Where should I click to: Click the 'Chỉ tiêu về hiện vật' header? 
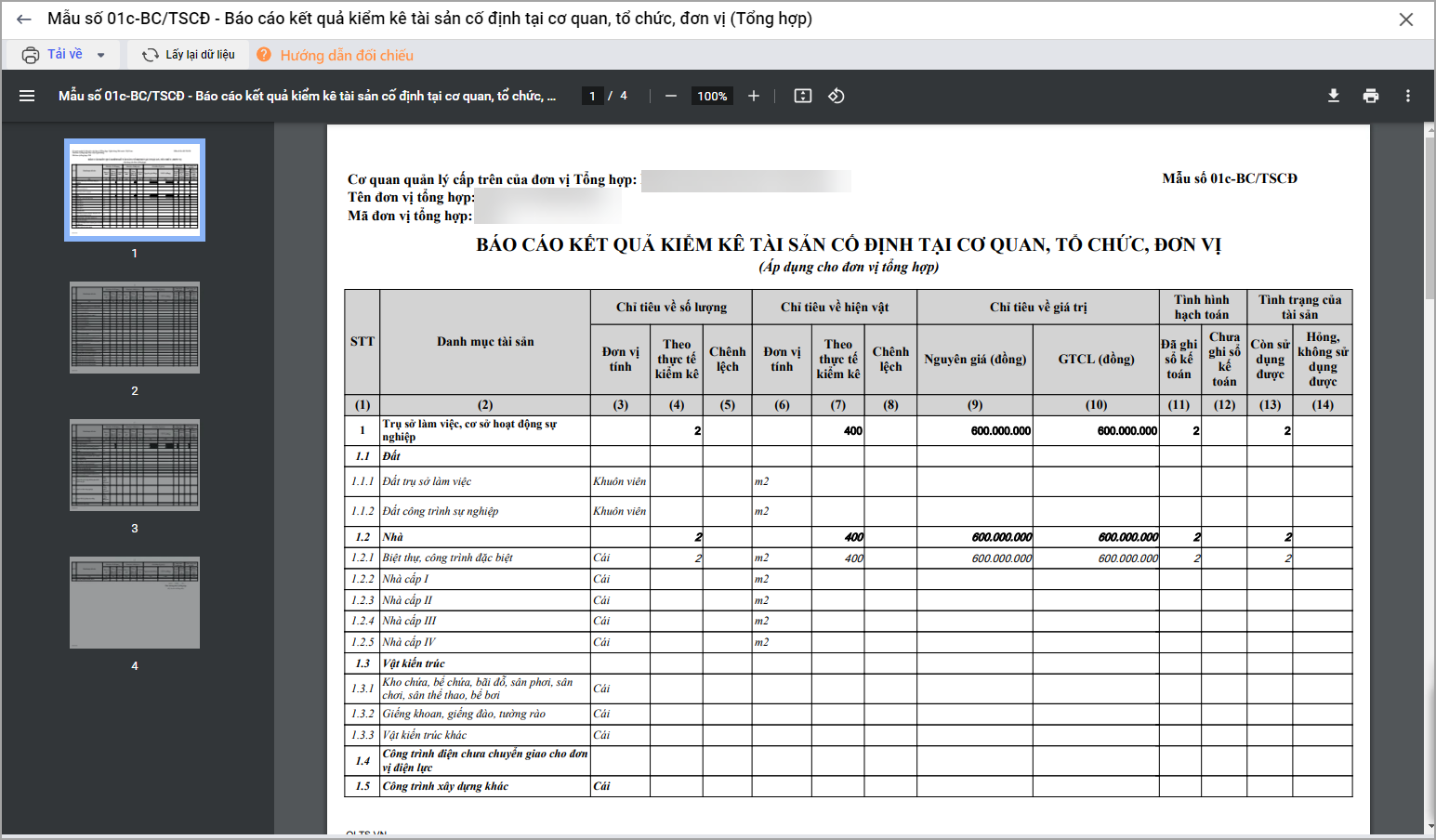click(x=835, y=308)
